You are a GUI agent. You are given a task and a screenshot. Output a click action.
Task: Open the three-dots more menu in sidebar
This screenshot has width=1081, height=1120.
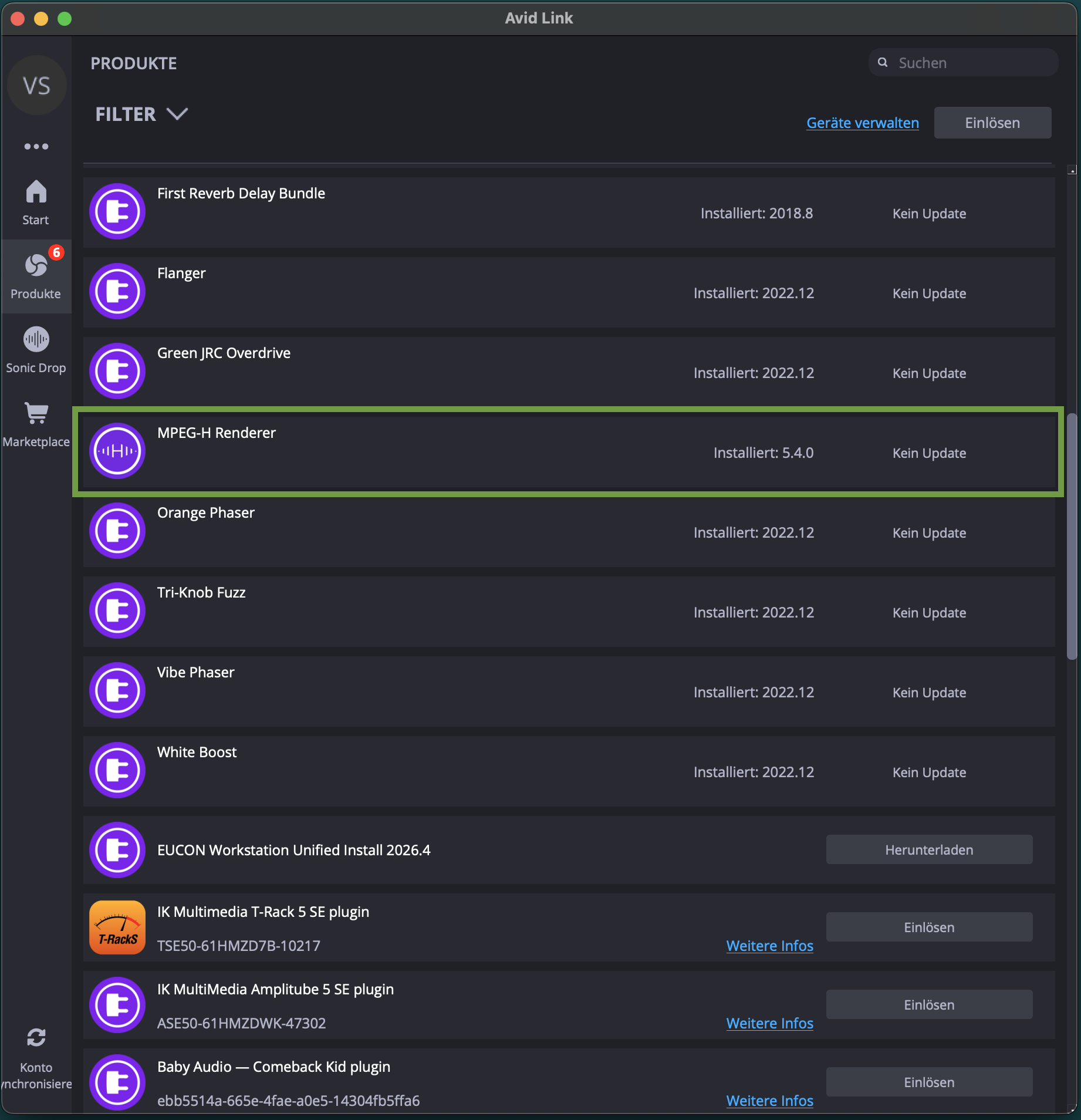[36, 146]
